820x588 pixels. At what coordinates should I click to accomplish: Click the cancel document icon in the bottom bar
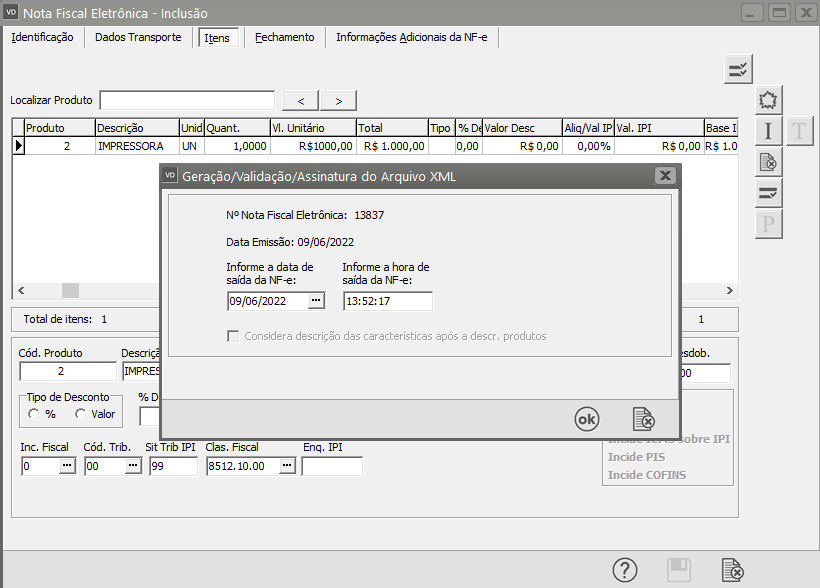pos(732,571)
